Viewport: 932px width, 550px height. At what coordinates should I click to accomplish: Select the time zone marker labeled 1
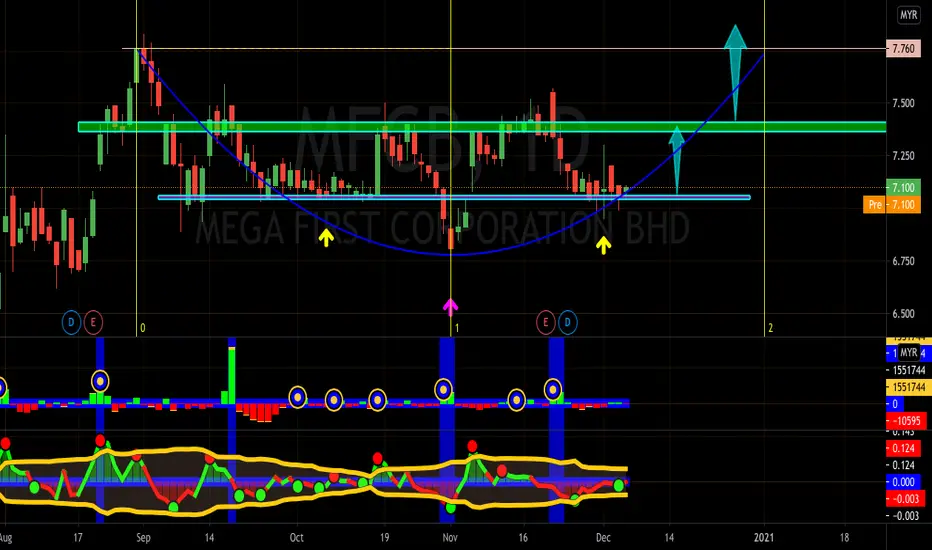pos(456,328)
